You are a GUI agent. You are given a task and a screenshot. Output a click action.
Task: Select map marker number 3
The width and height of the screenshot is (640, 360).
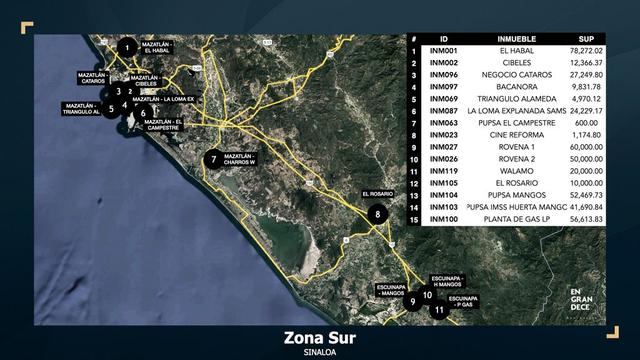click(118, 91)
